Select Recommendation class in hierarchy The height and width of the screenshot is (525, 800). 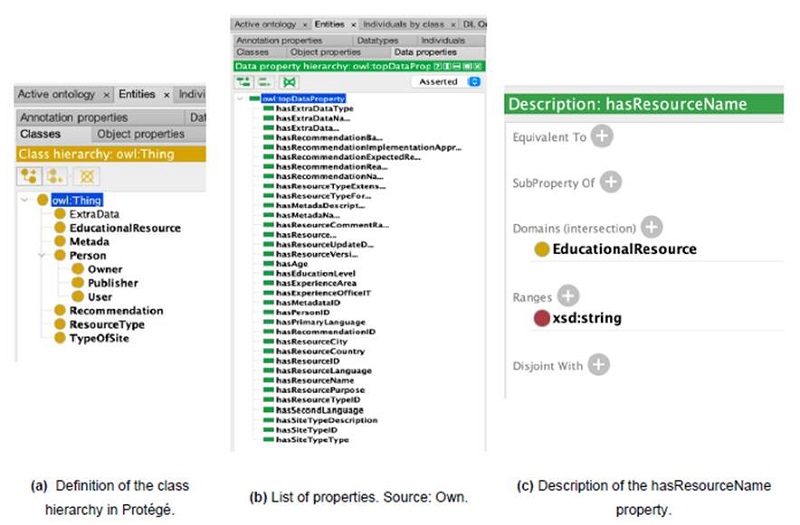click(x=116, y=311)
